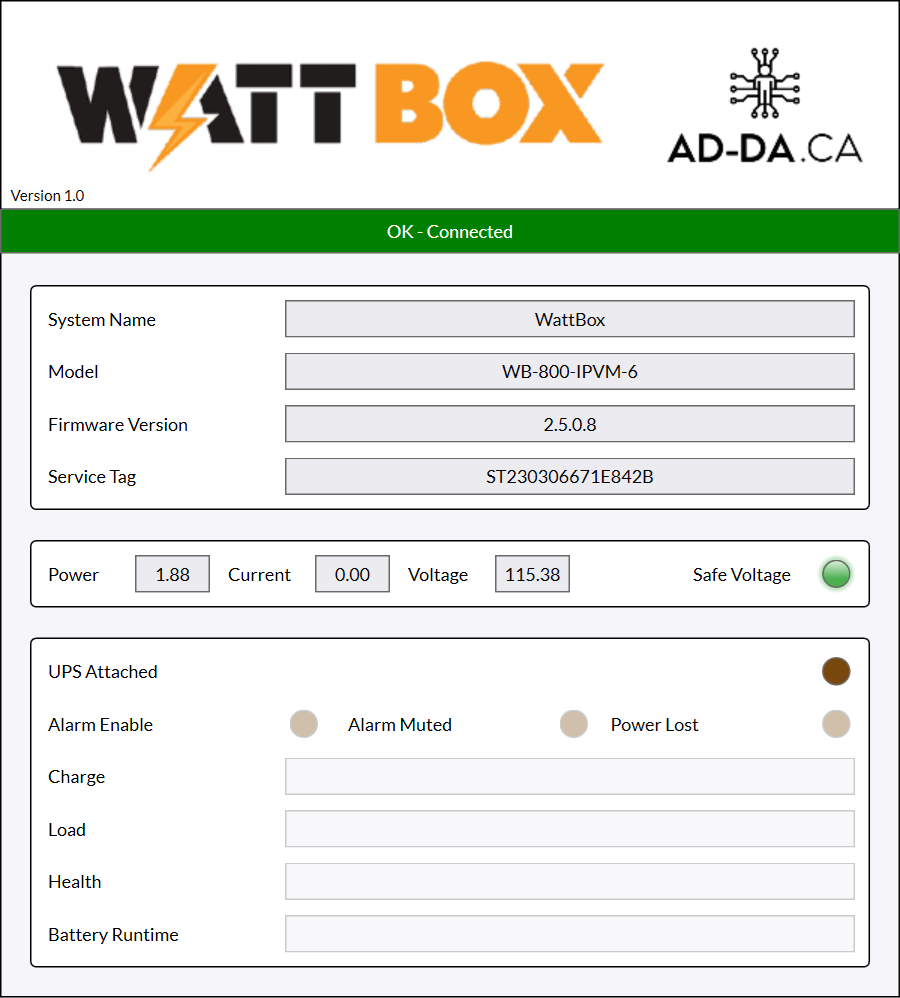
Task: Click the Version 1.0 label
Action: click(48, 196)
